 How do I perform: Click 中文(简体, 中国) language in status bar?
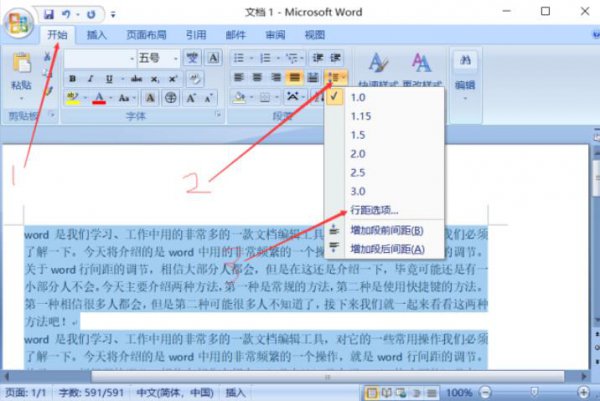tap(175, 393)
